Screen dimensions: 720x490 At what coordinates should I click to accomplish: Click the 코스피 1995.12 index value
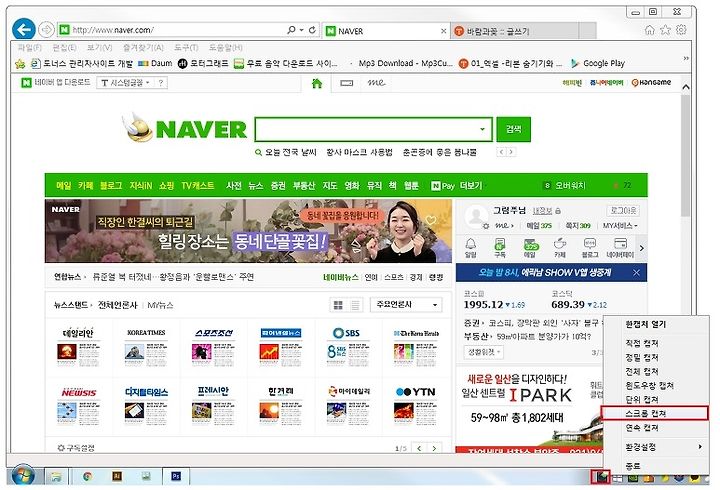tap(483, 304)
